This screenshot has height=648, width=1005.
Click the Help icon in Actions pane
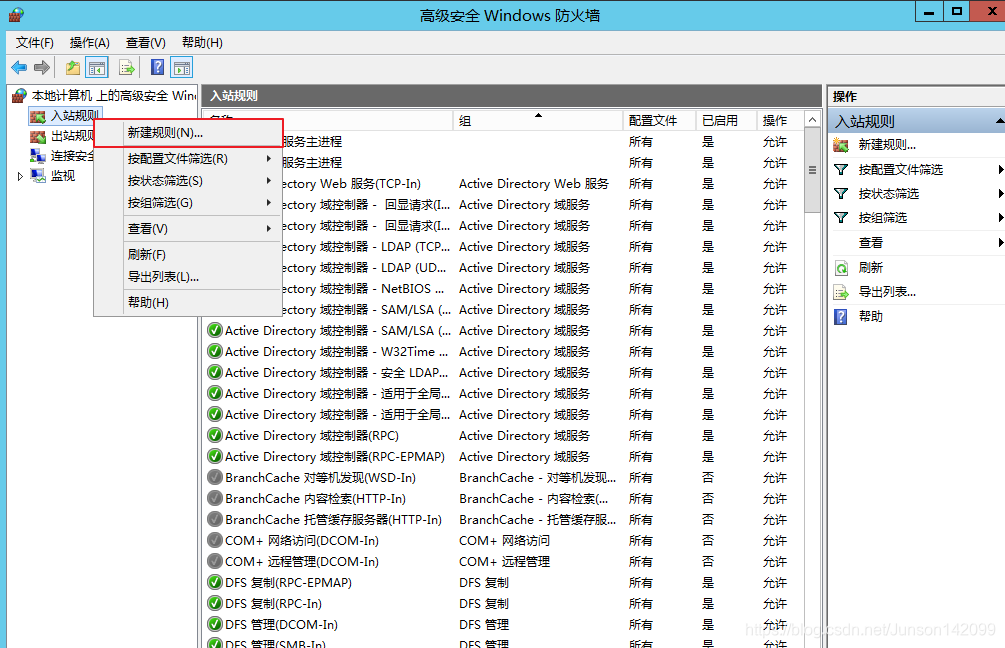tap(841, 317)
